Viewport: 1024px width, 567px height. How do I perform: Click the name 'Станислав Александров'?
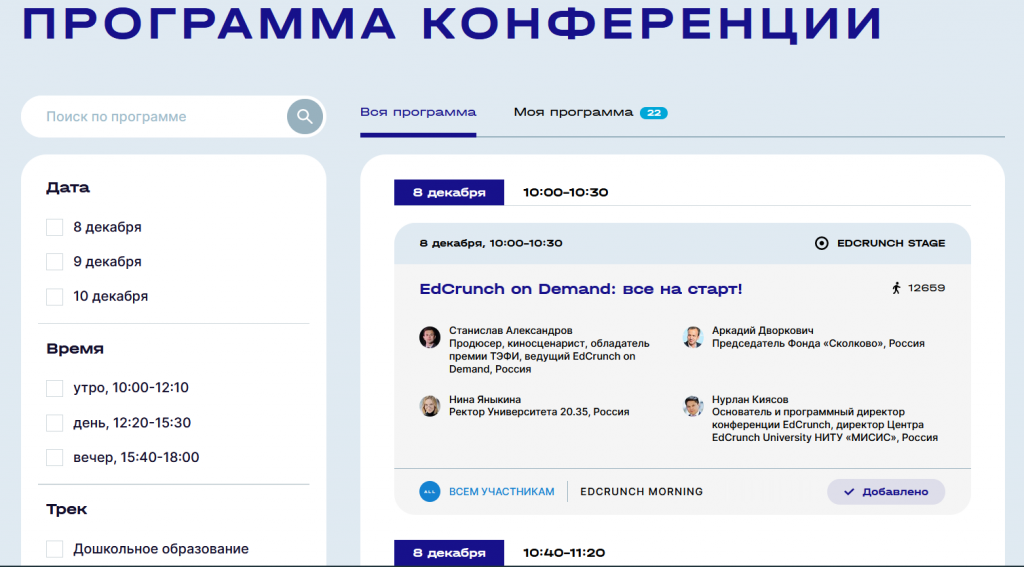click(511, 331)
